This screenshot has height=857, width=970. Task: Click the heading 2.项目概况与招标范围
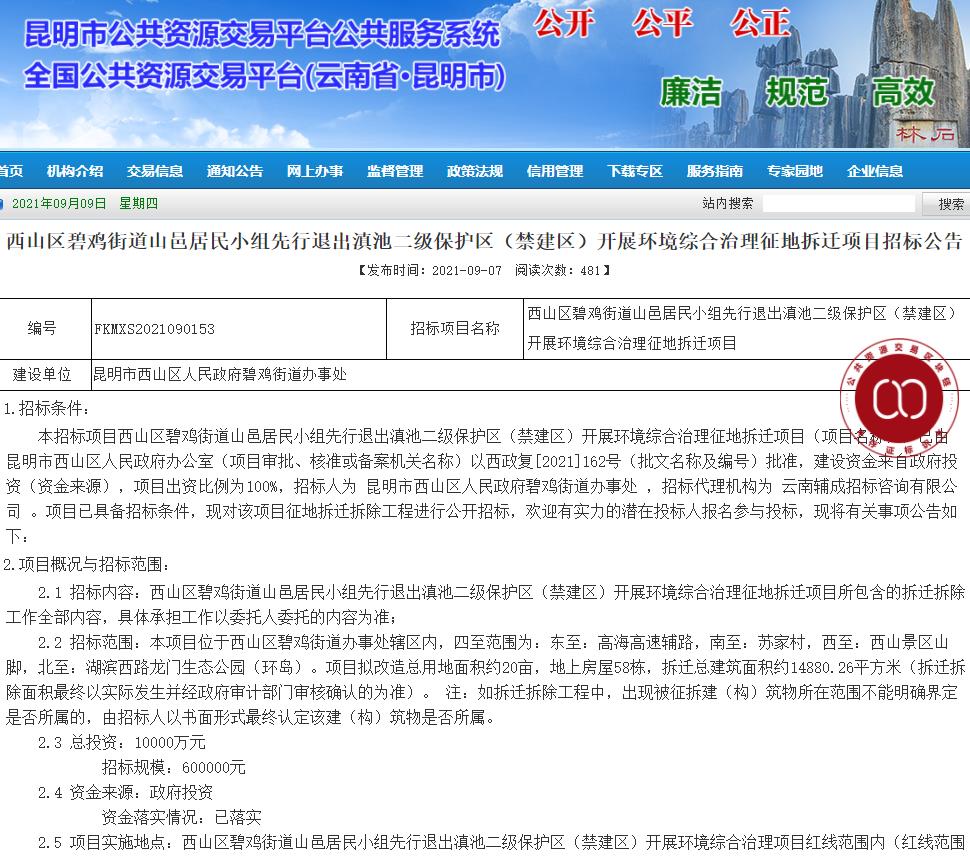pyautogui.click(x=86, y=564)
